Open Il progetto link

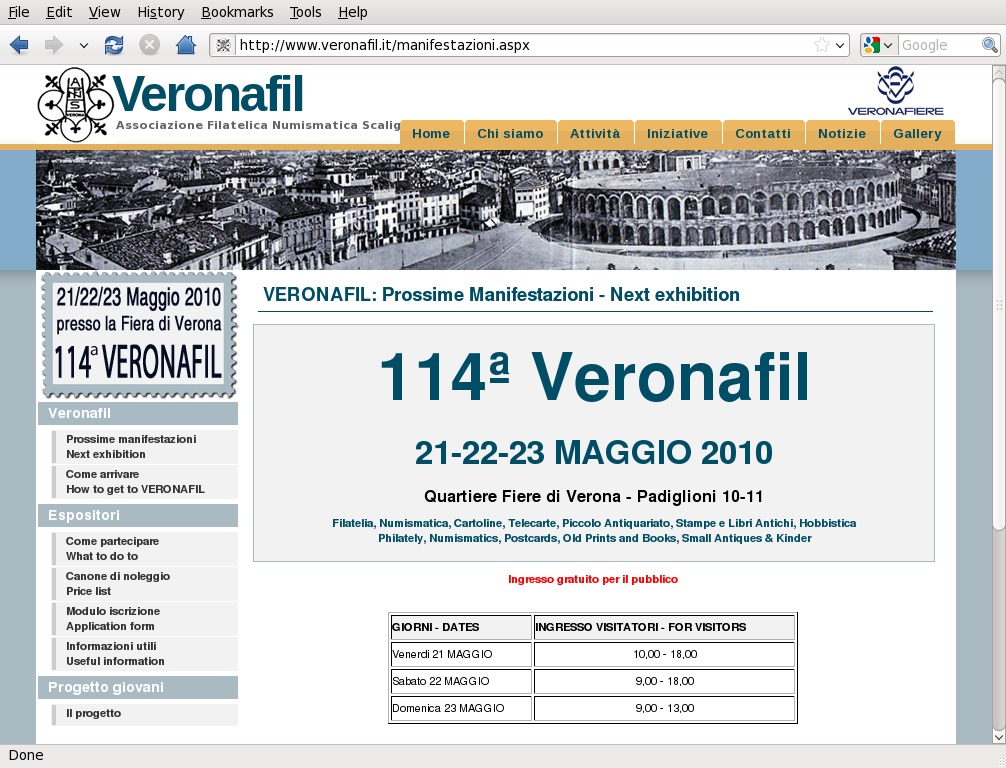point(145,714)
